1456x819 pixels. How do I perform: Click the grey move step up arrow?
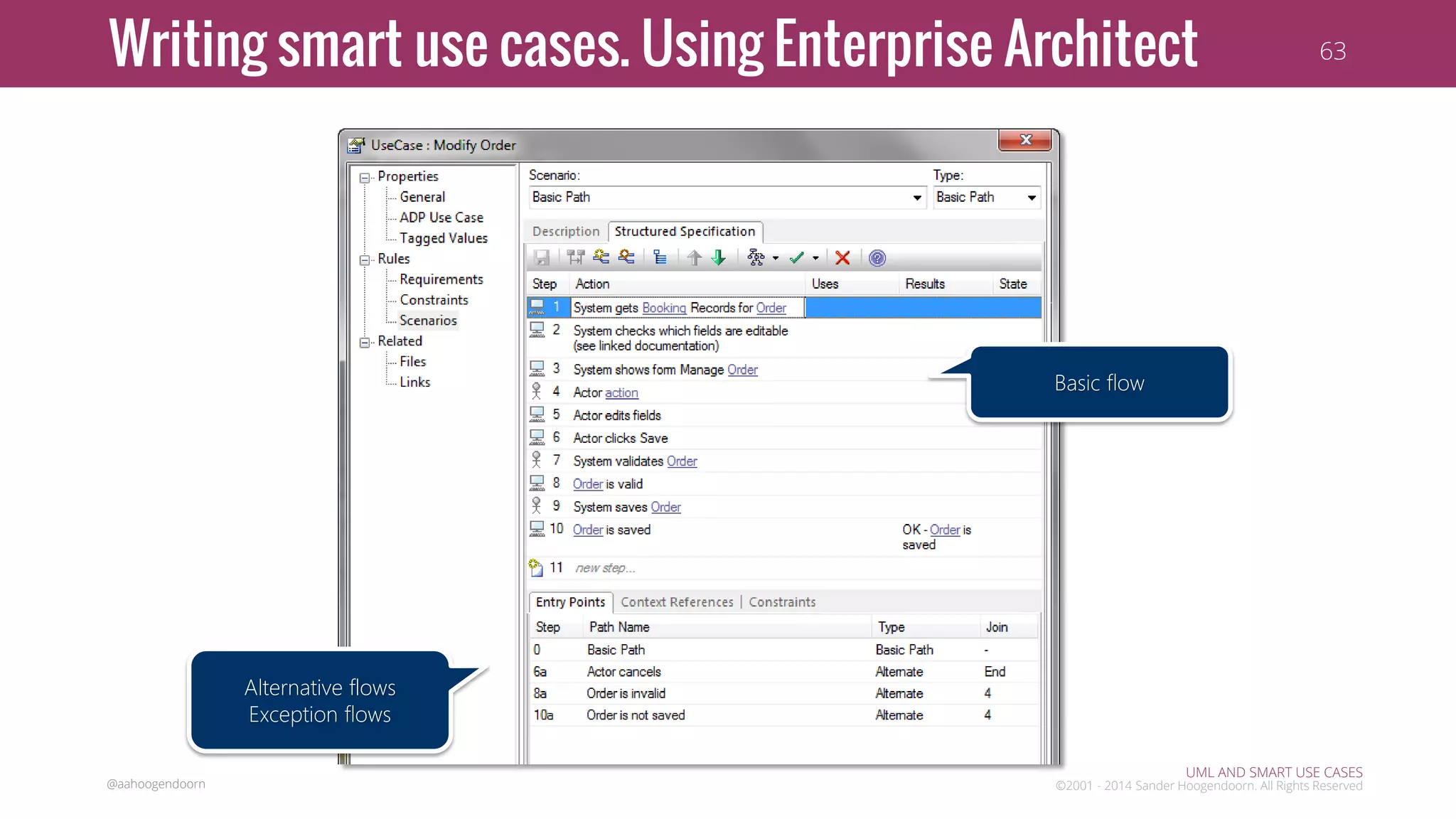pyautogui.click(x=694, y=258)
